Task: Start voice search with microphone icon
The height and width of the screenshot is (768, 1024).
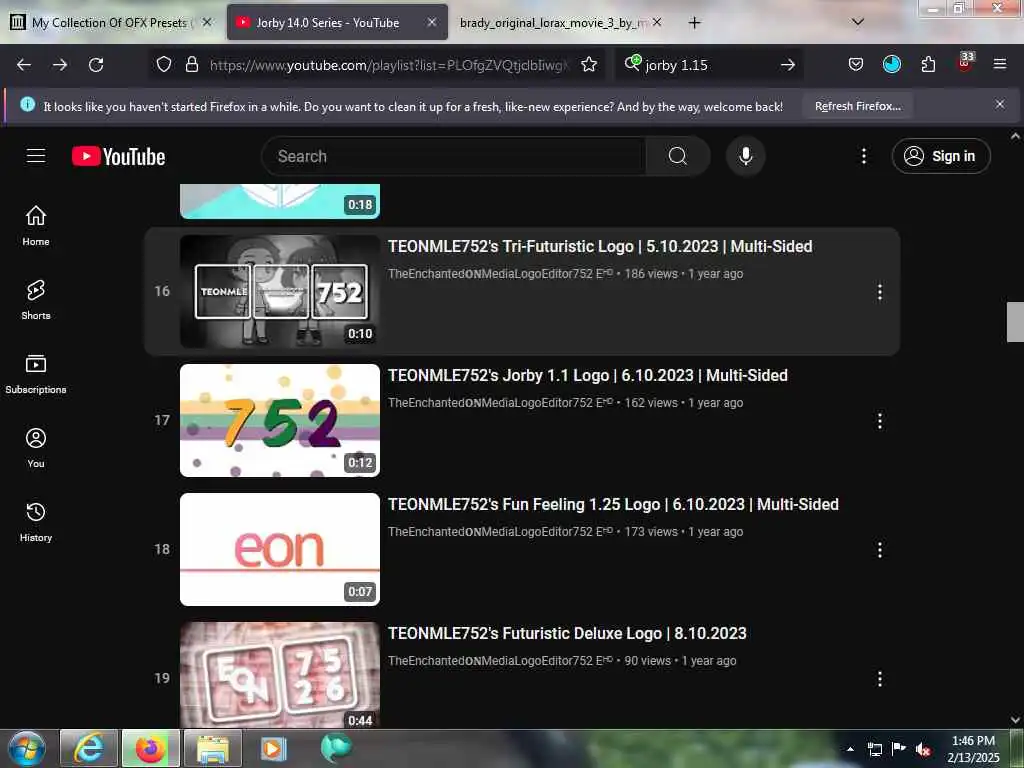Action: click(x=746, y=156)
